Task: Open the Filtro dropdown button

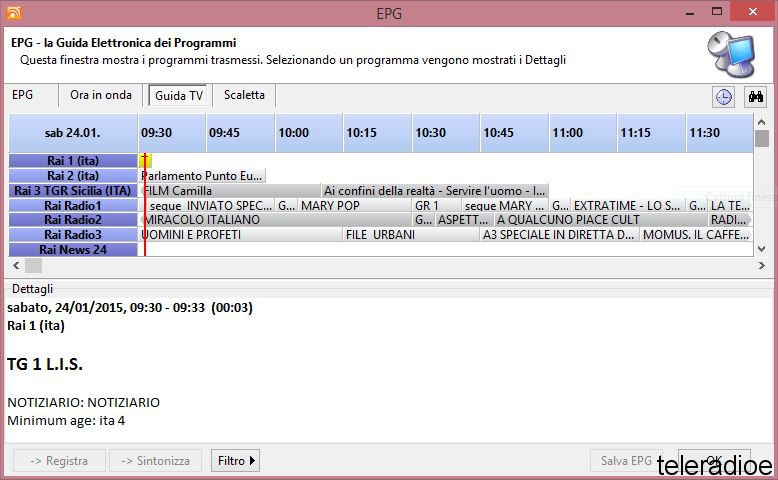Action: [x=236, y=461]
